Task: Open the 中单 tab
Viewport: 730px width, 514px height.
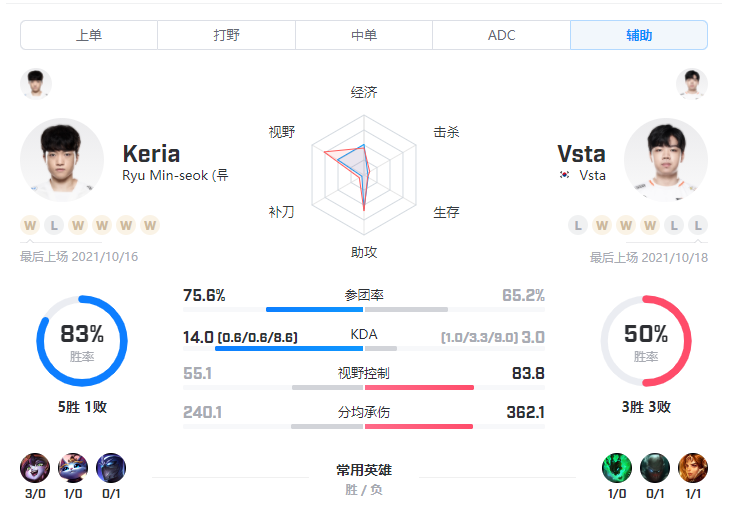Action: (x=364, y=35)
